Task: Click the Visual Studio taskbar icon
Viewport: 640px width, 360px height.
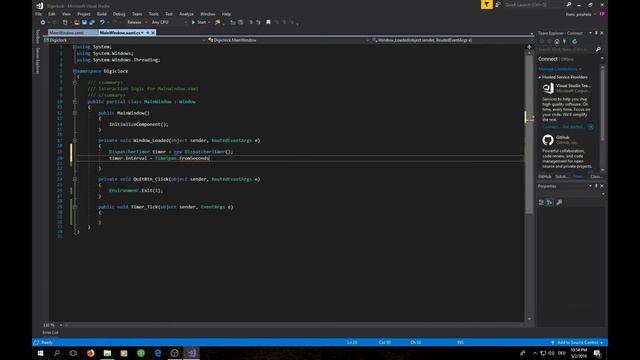Action: pos(191,353)
